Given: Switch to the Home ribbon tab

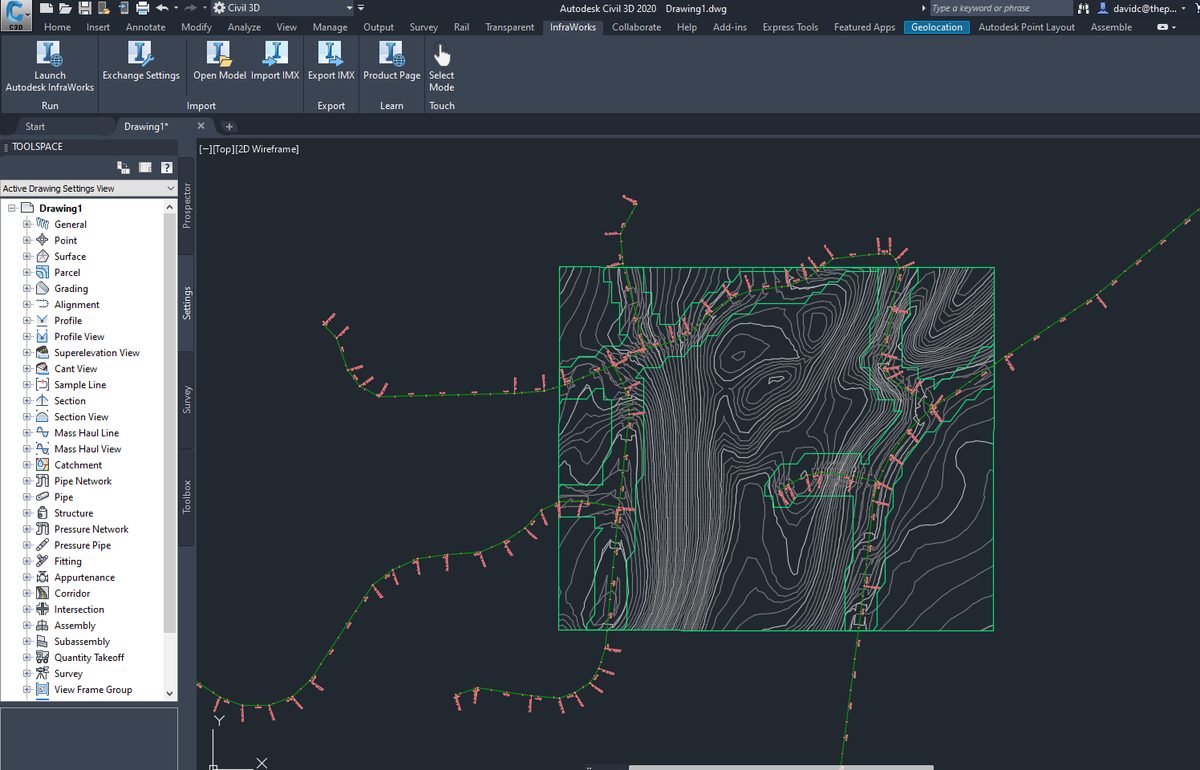Looking at the screenshot, I should (x=58, y=27).
